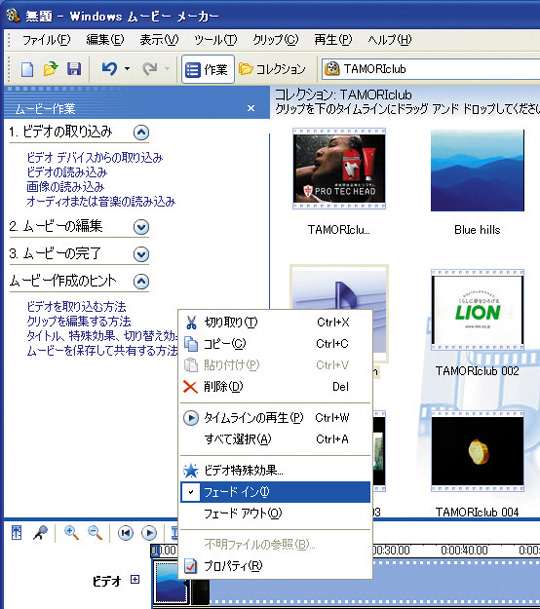540x609 pixels.
Task: Save the project using the floppy icon
Action: pyautogui.click(x=74, y=69)
